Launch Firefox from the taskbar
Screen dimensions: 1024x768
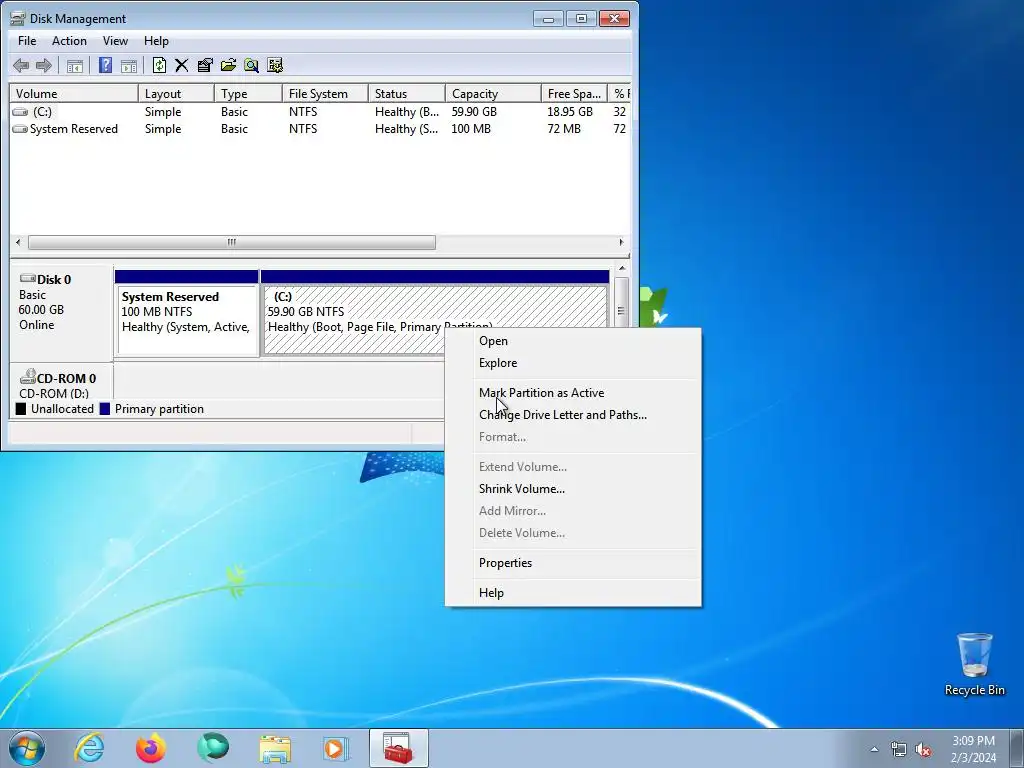[151, 748]
